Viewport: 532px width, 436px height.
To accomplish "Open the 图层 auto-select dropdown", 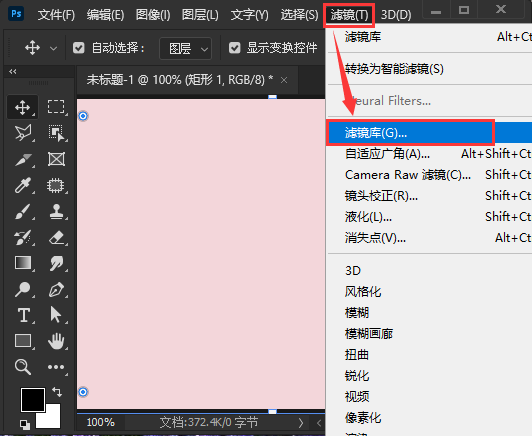I will pyautogui.click(x=186, y=49).
